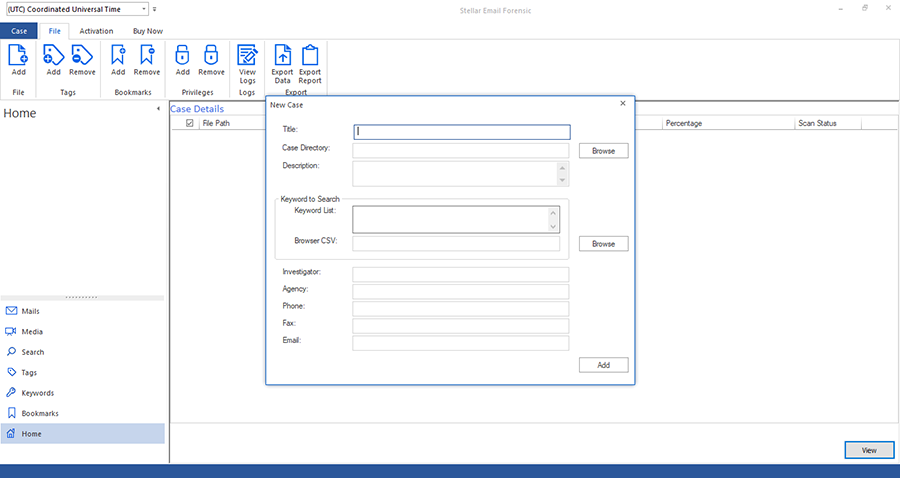Click the Keyword List text box
900x478 pixels.
pyautogui.click(x=451, y=220)
